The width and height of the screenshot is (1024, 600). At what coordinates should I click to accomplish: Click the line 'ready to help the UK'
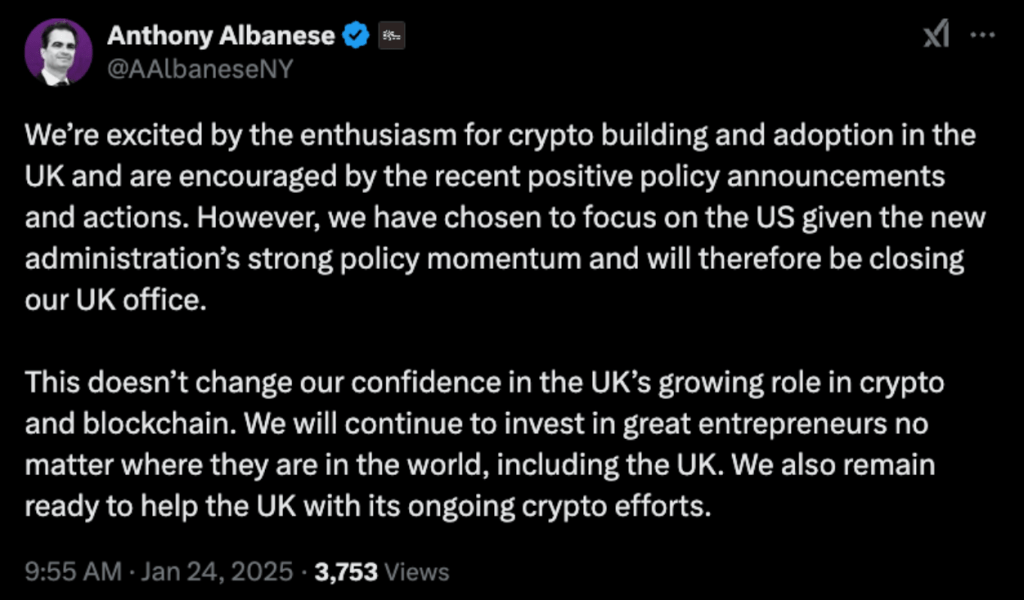367,507
